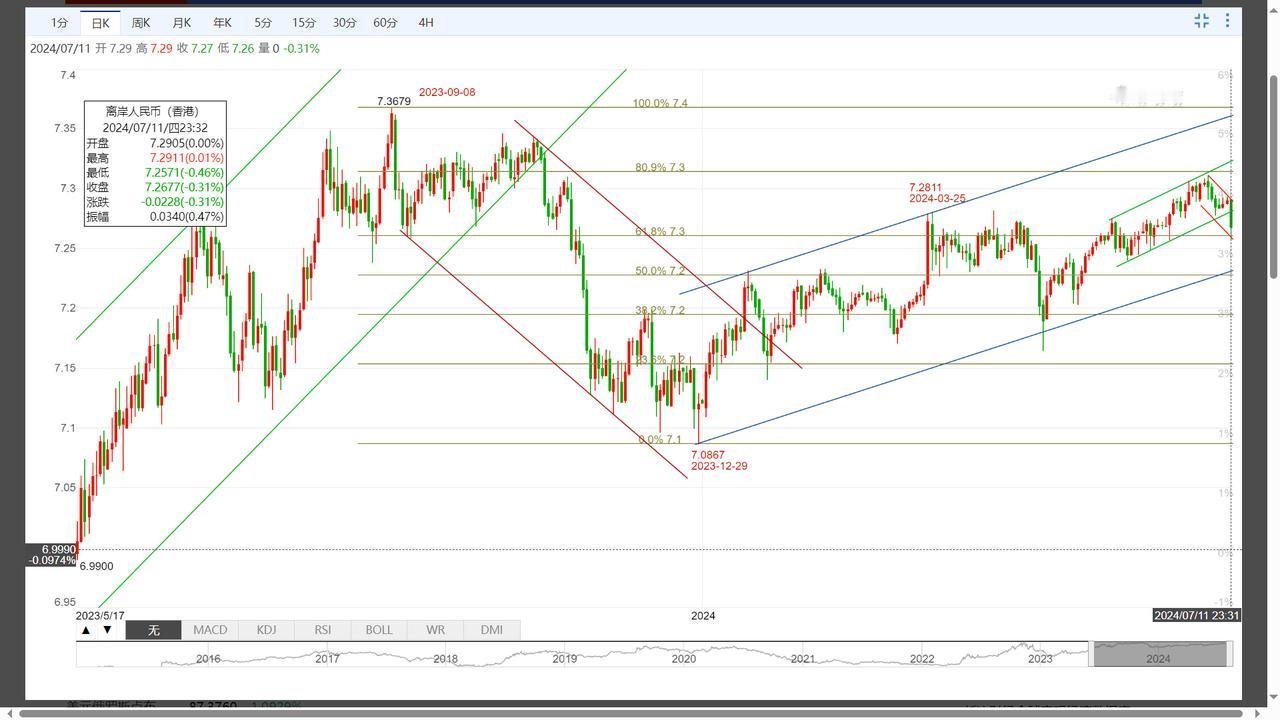Enable the MACD indicator

210,630
